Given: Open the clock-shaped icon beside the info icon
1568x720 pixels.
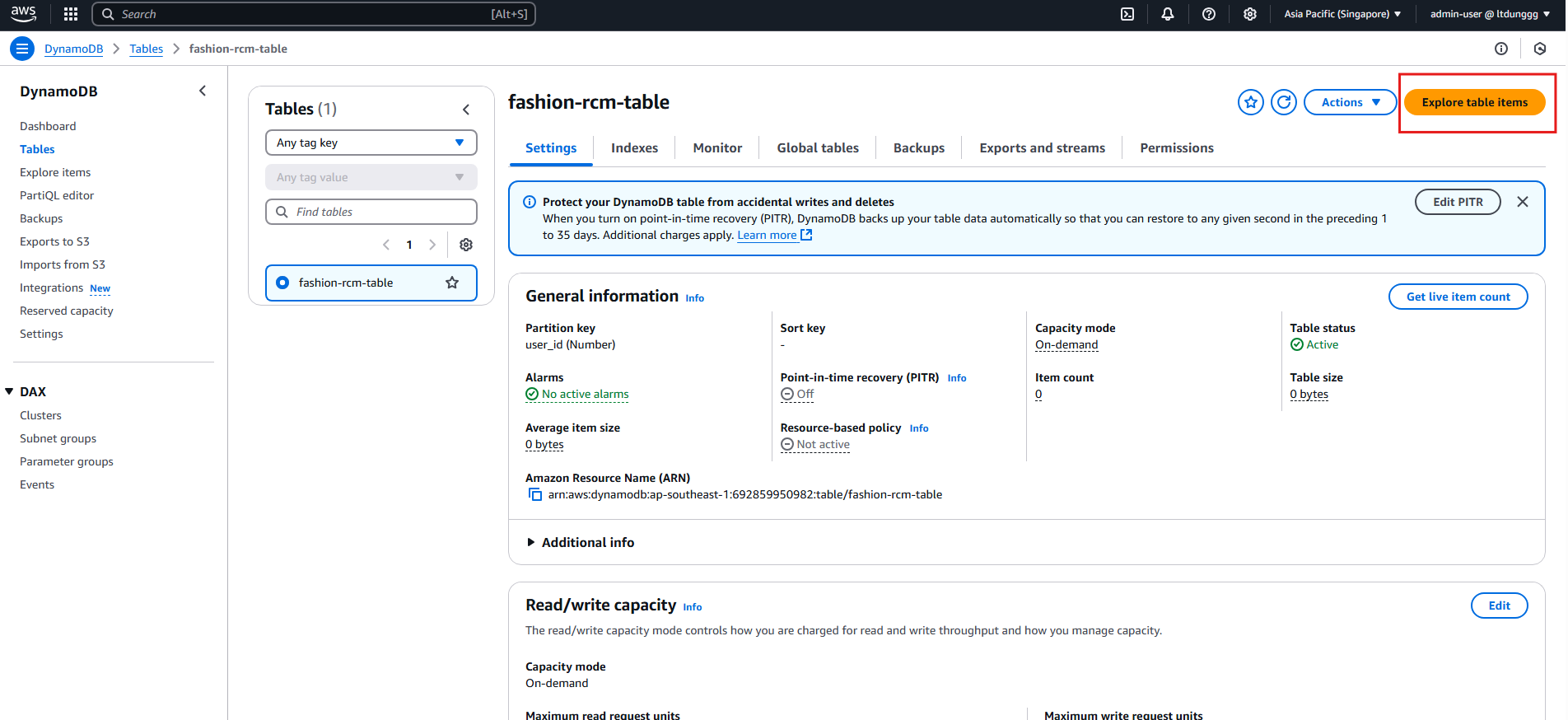Looking at the screenshot, I should pyautogui.click(x=1540, y=49).
